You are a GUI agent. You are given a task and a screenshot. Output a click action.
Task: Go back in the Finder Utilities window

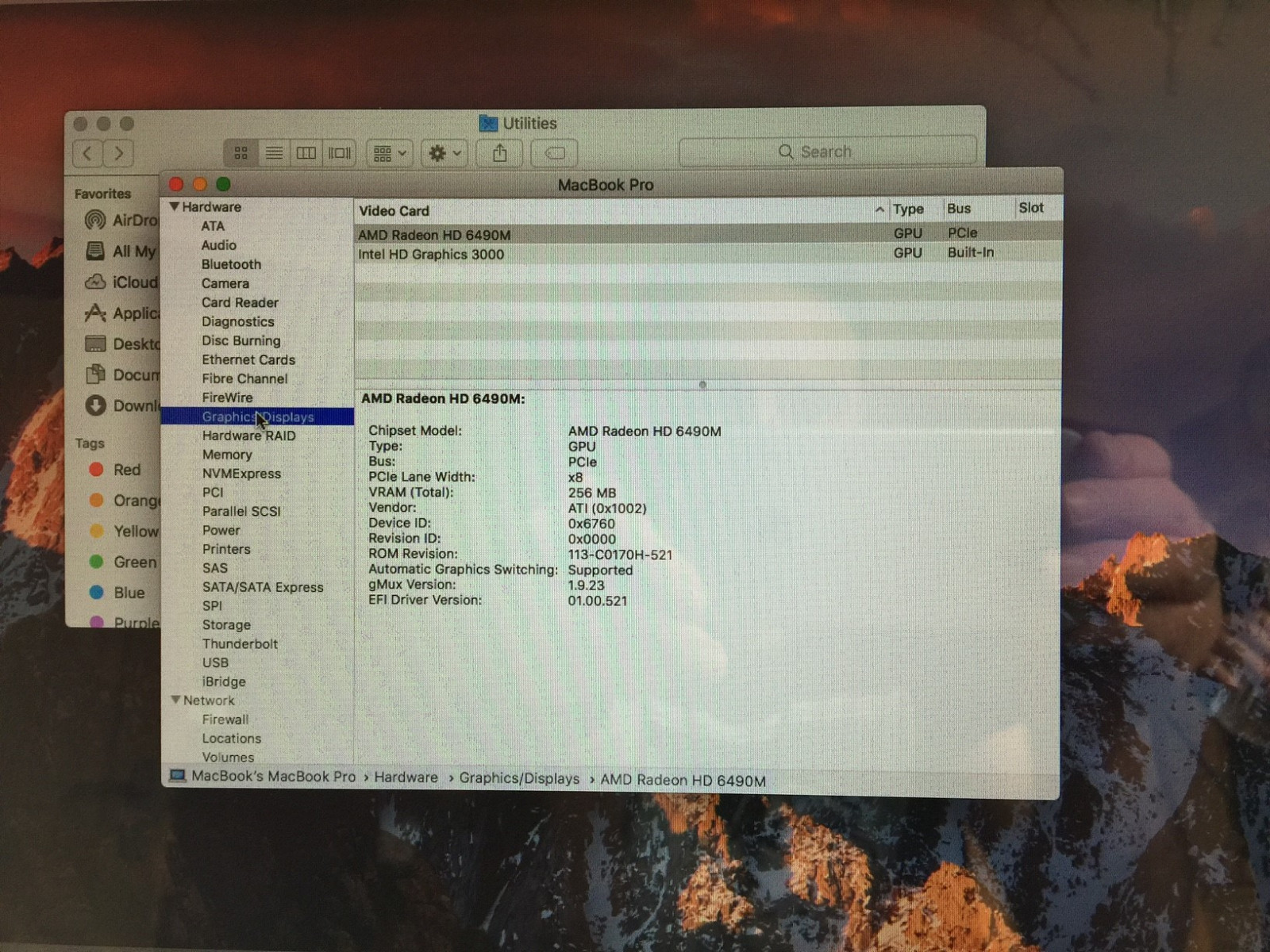coord(88,152)
